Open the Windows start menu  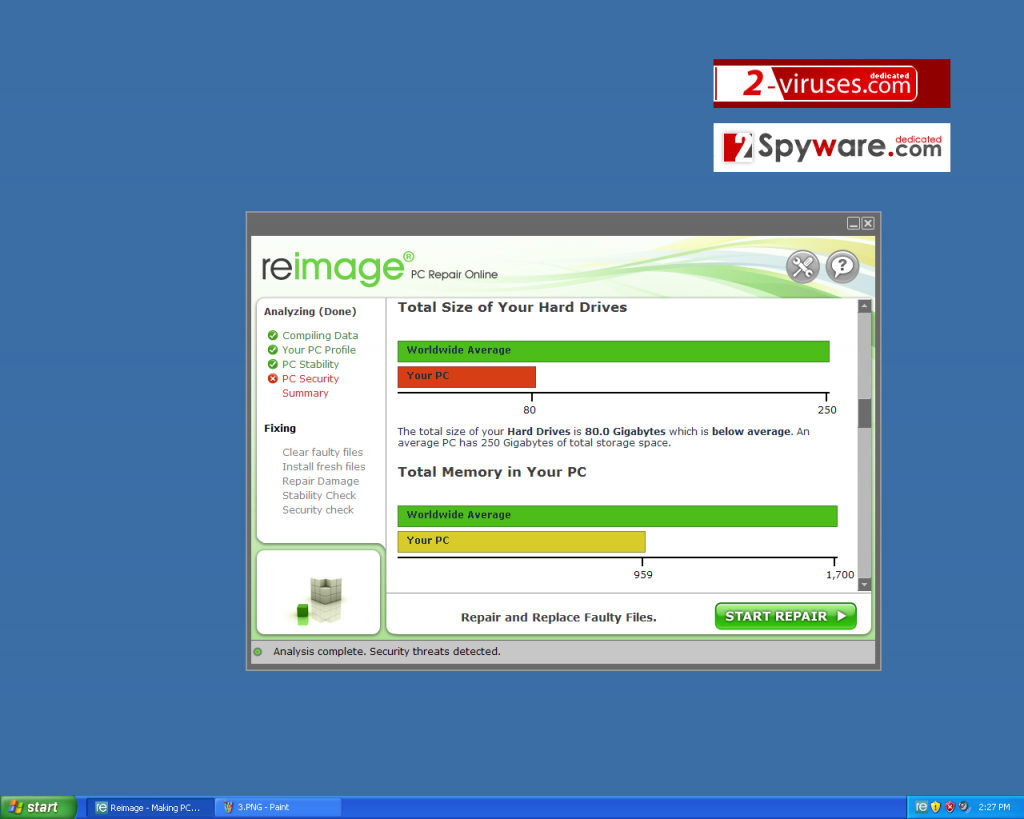pos(38,807)
